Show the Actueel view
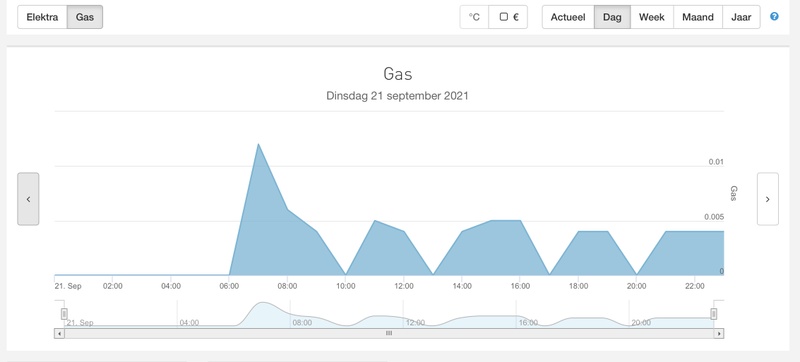 [x=568, y=17]
